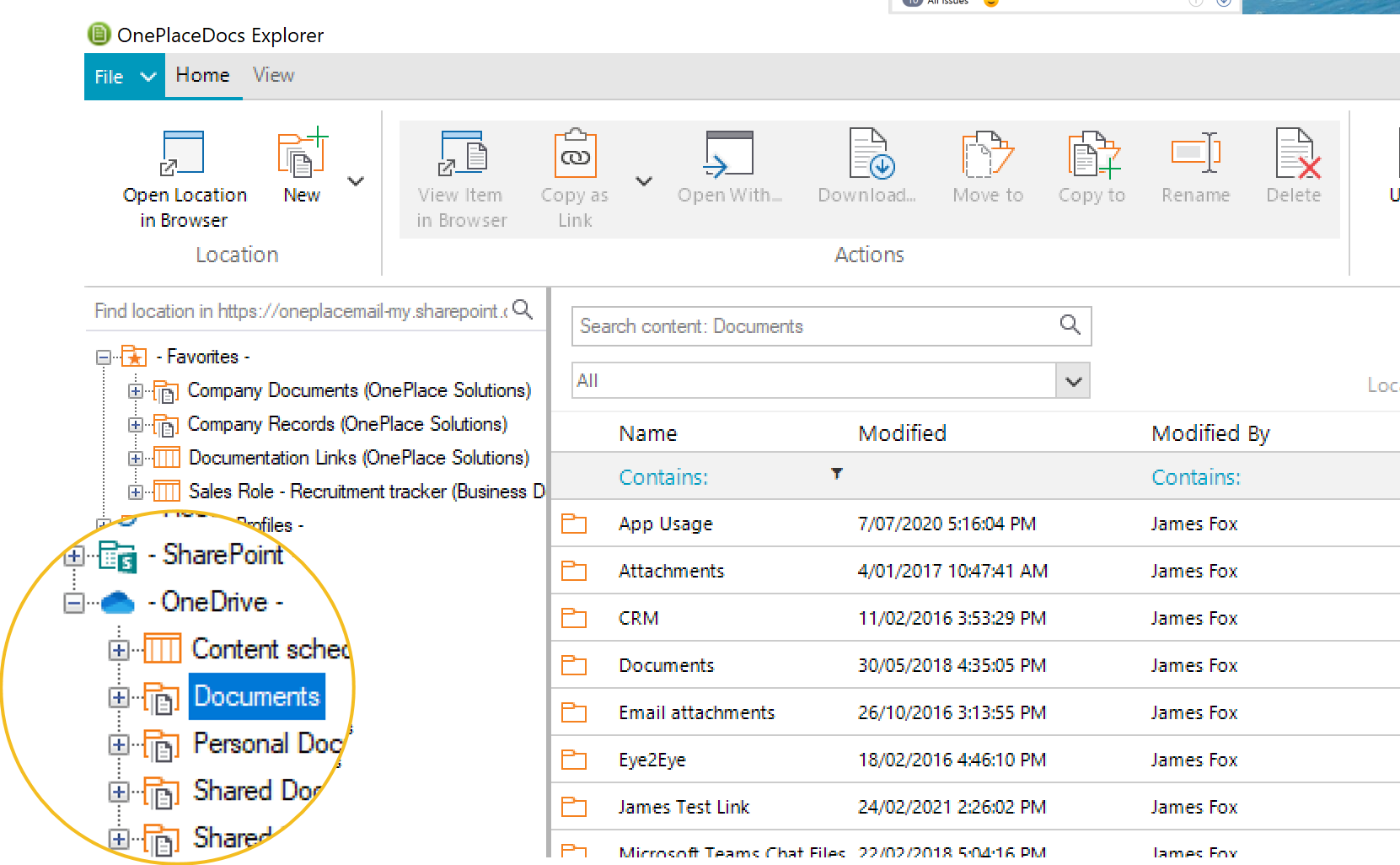Sort by the Modified By column header

[1210, 433]
